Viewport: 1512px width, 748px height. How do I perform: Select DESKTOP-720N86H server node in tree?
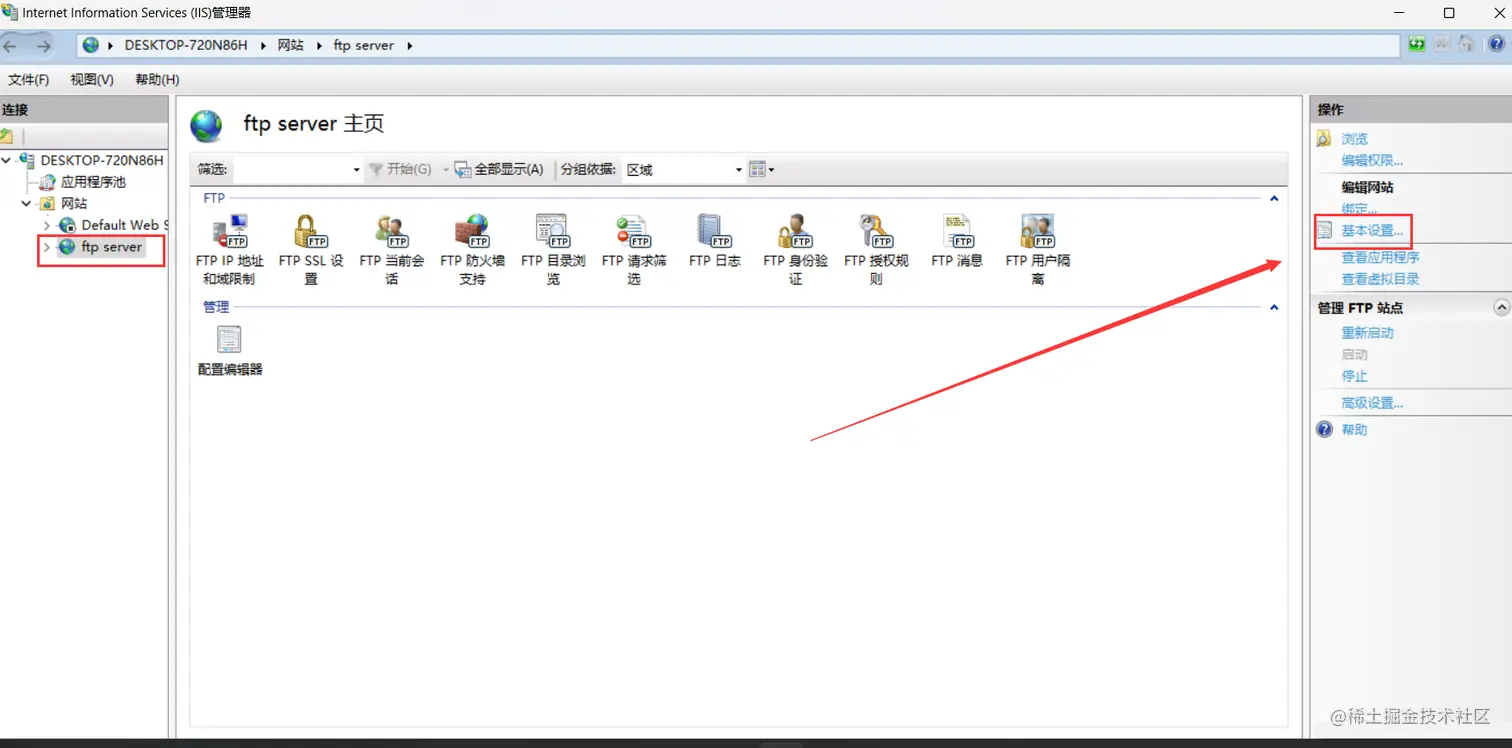101,160
